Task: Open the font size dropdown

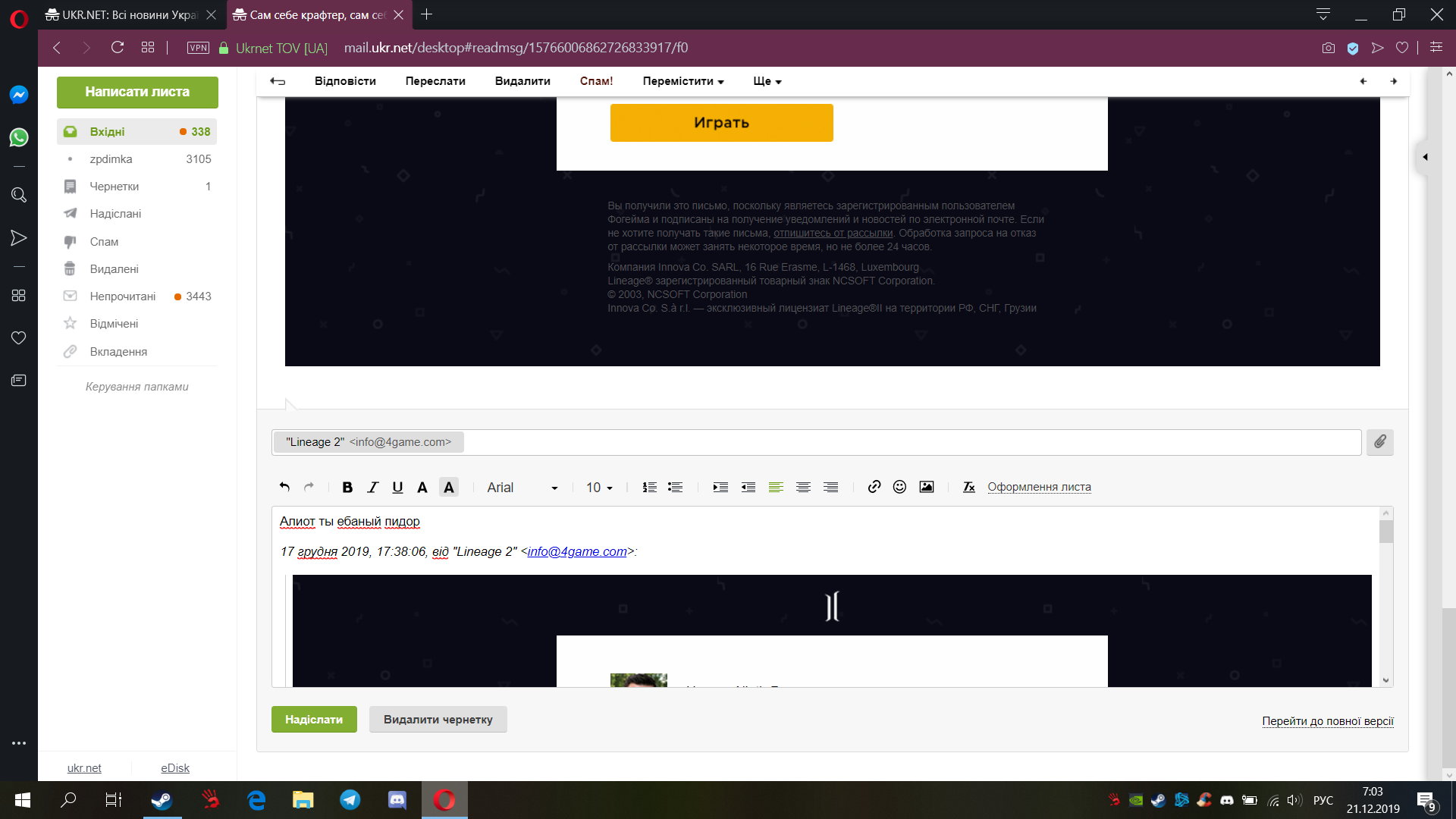Action: tap(599, 487)
